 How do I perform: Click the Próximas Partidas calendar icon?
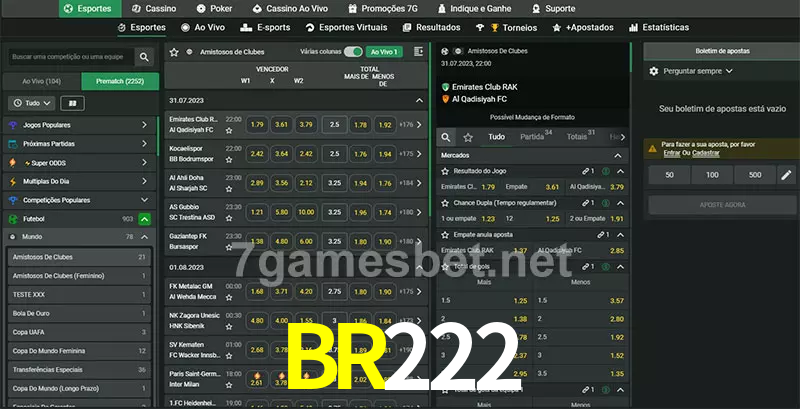(13, 144)
